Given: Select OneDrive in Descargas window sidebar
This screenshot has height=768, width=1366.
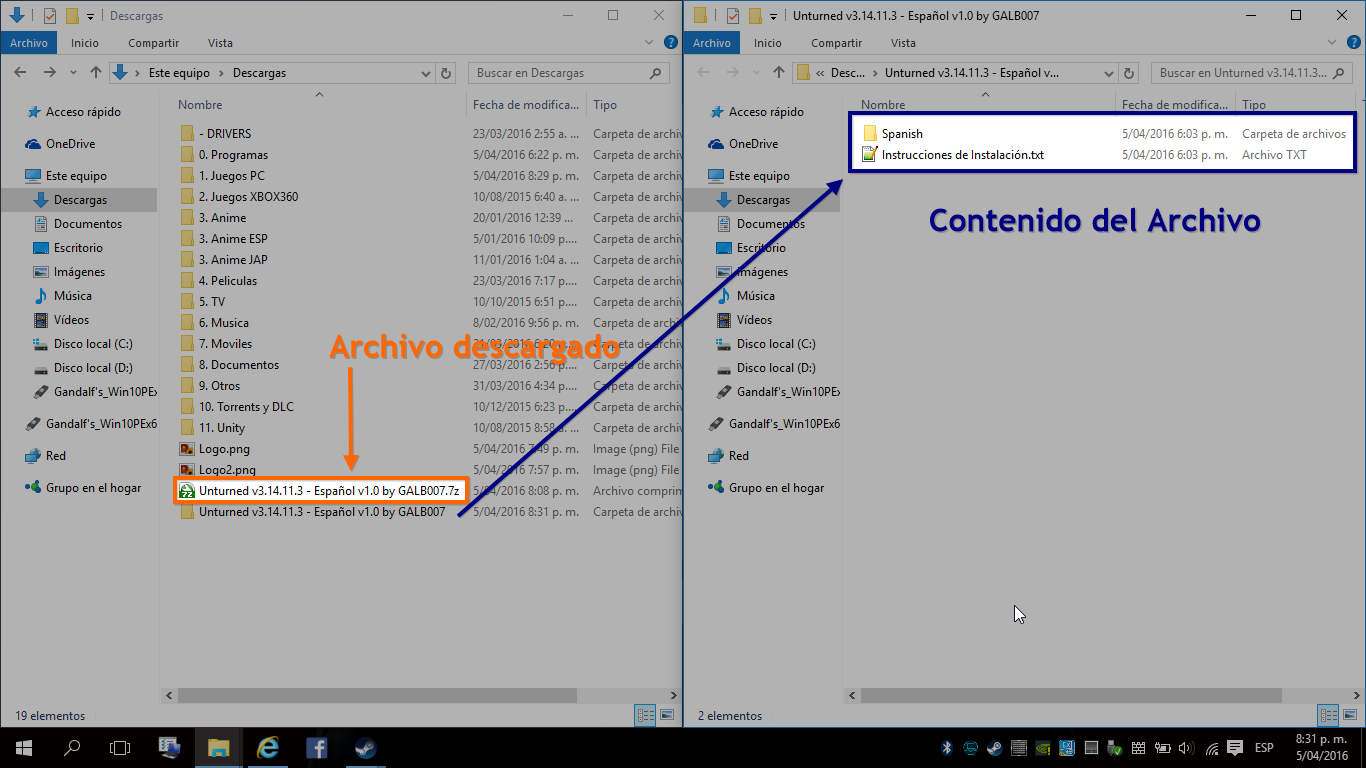Looking at the screenshot, I should (x=70, y=144).
